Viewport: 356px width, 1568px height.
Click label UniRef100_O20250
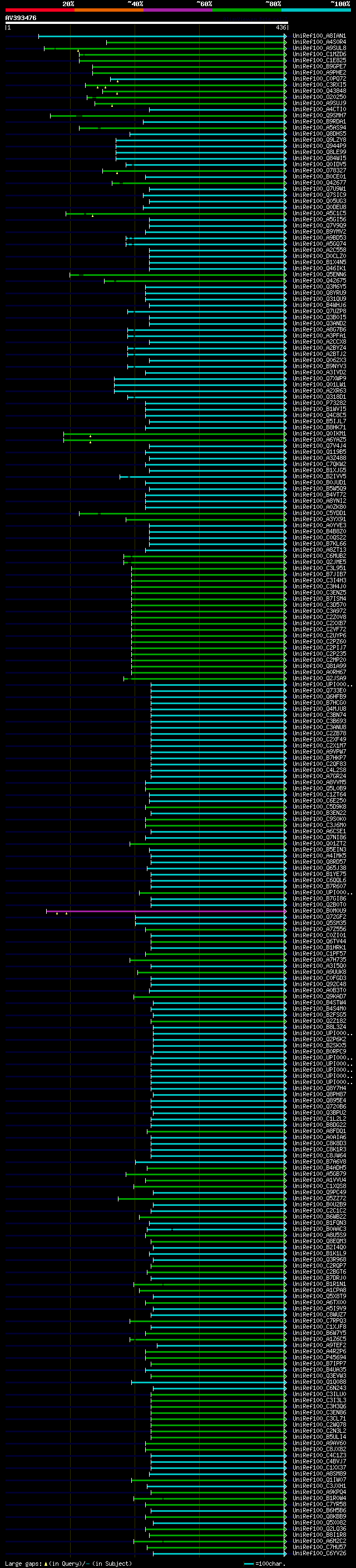(319, 97)
